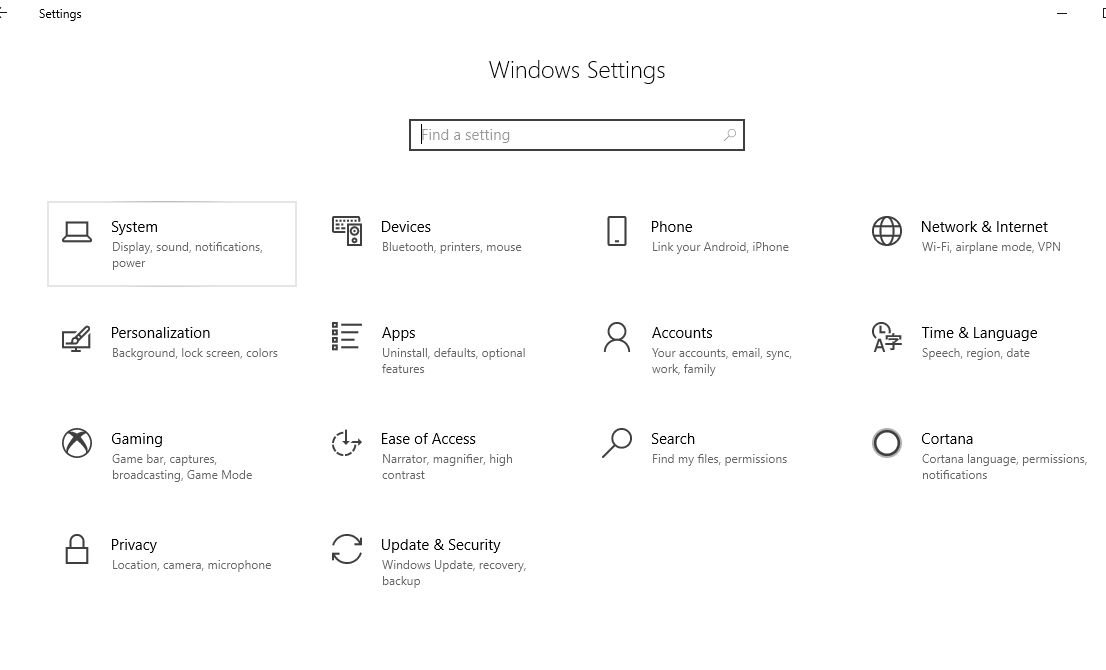Click the Accounts category label
Image resolution: width=1106 pixels, height=670 pixels.
[682, 332]
